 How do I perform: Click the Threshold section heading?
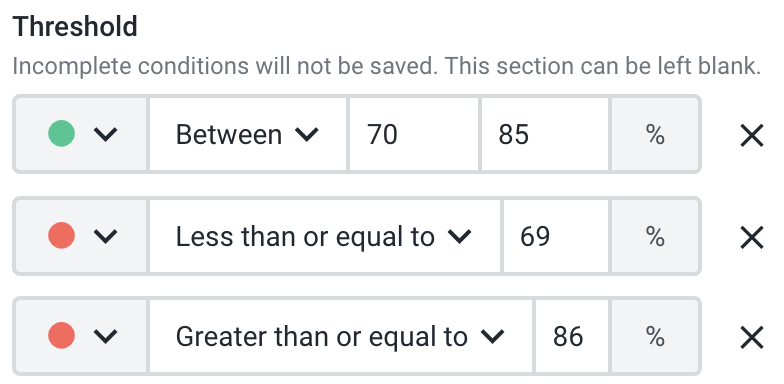click(75, 26)
